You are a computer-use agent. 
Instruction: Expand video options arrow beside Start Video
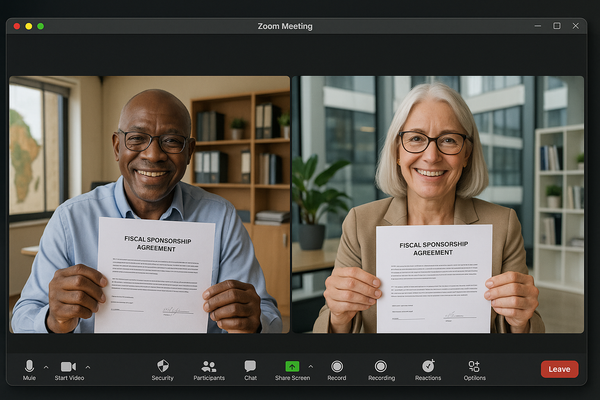point(88,367)
